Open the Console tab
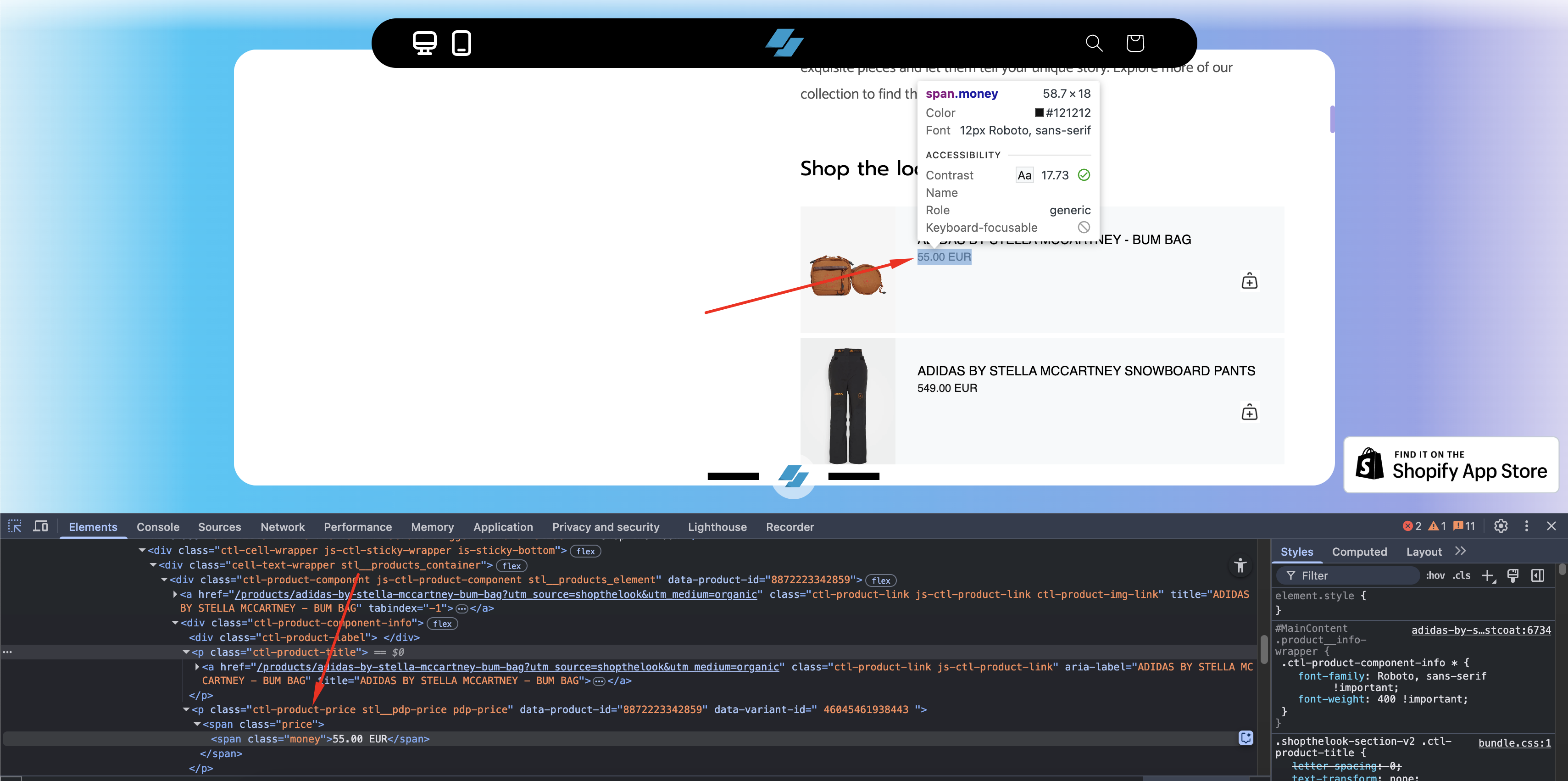 158,527
